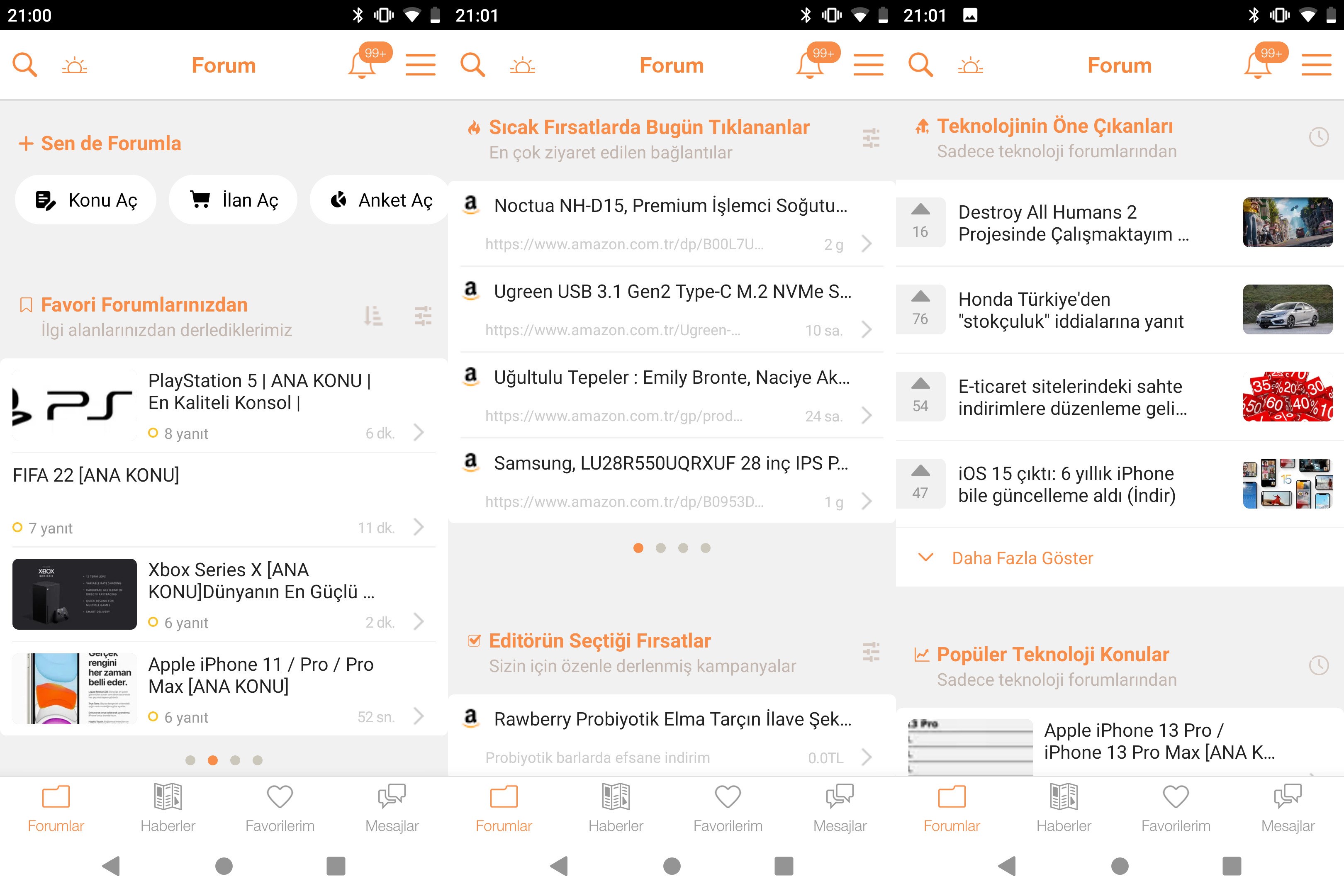Upvote iOS 15 çıktı post

coord(920,483)
